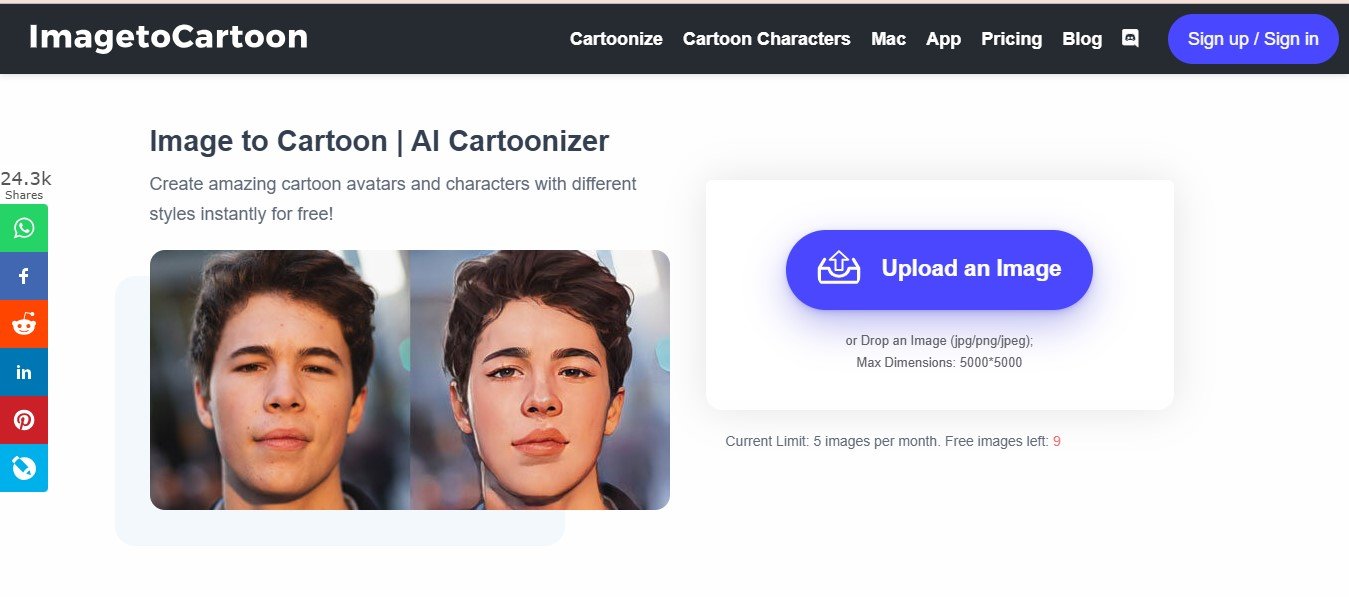Click the Reddit share icon
The height and width of the screenshot is (597, 1349).
coord(24,324)
